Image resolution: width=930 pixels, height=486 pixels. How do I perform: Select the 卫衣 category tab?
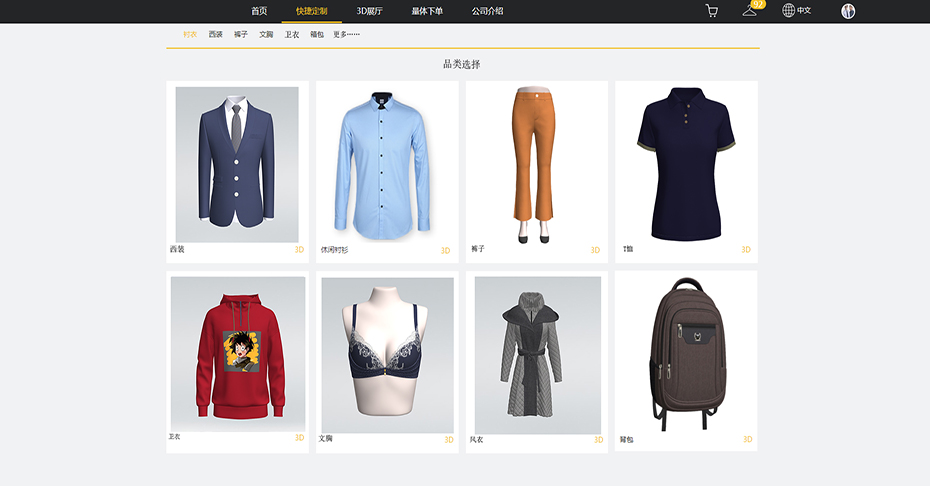point(292,35)
